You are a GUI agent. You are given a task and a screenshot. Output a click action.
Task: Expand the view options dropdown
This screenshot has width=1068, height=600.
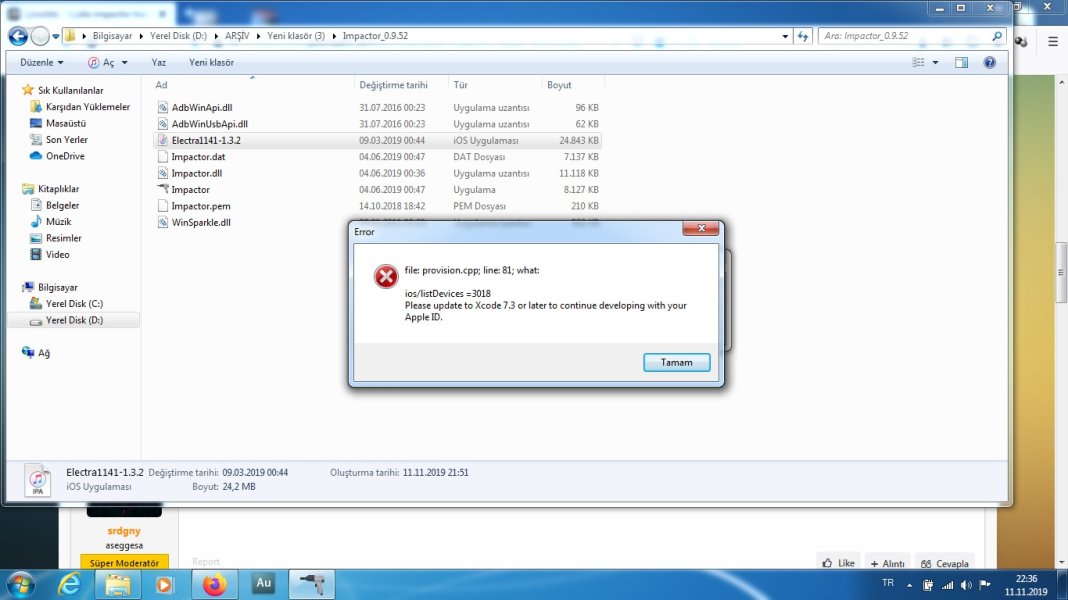click(x=936, y=62)
